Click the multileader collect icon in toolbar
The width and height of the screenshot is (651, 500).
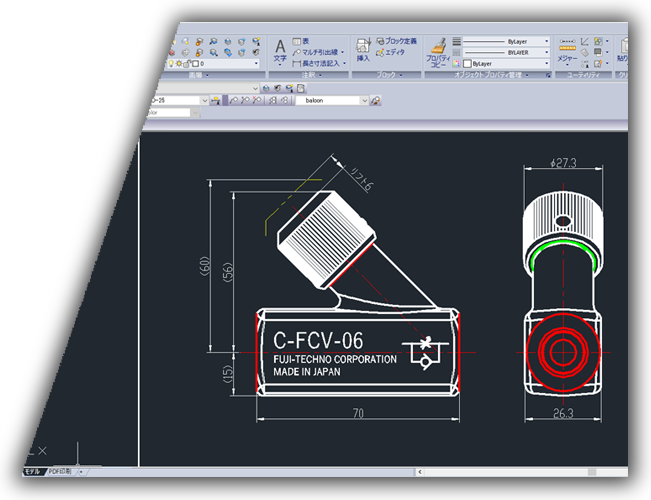pos(284,100)
